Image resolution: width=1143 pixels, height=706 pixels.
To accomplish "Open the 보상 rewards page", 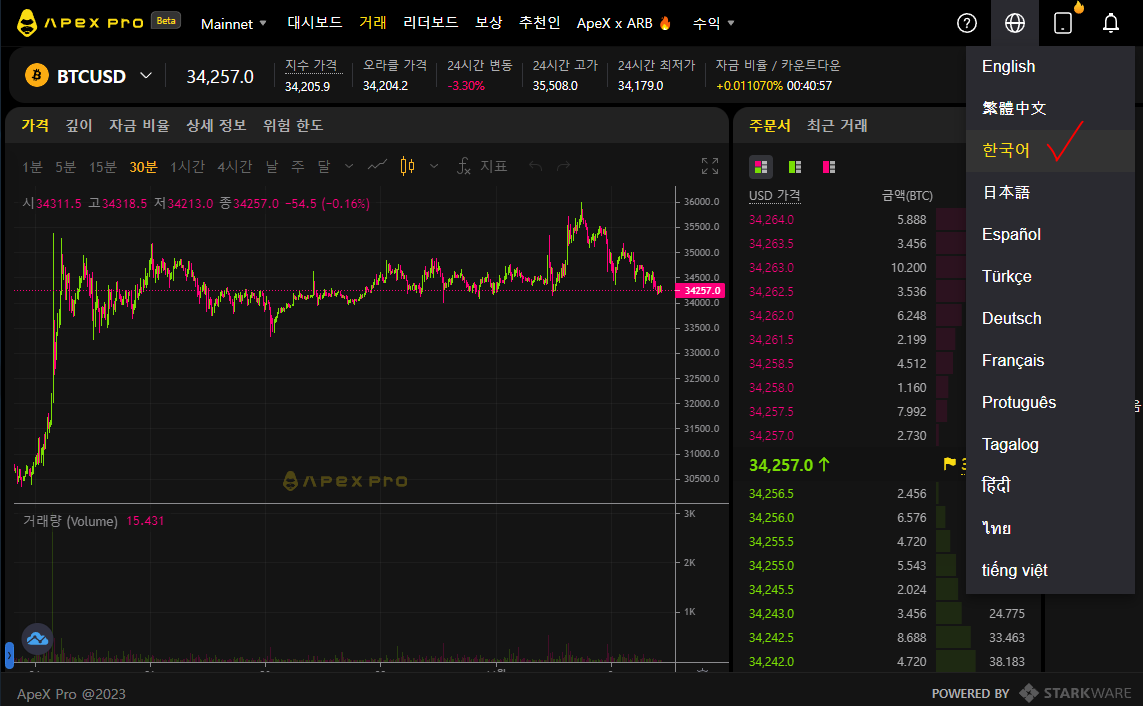I will (488, 23).
